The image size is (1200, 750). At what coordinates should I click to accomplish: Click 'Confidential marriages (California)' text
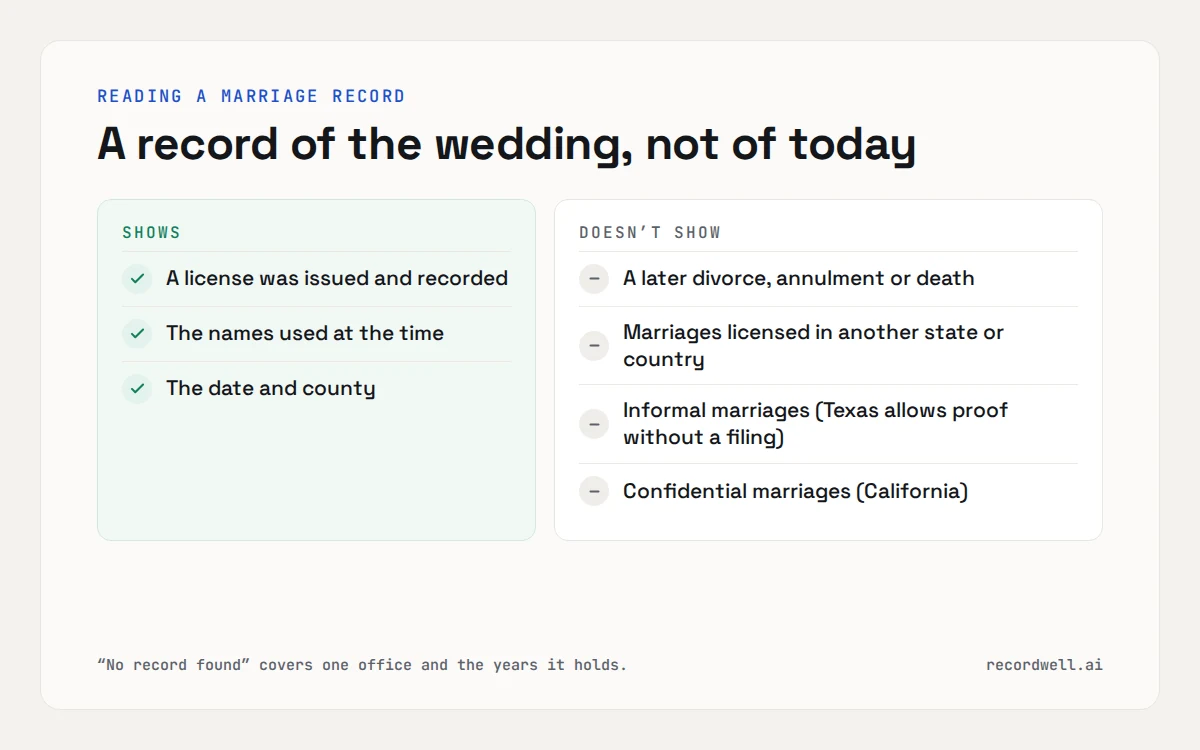pyautogui.click(x=796, y=491)
